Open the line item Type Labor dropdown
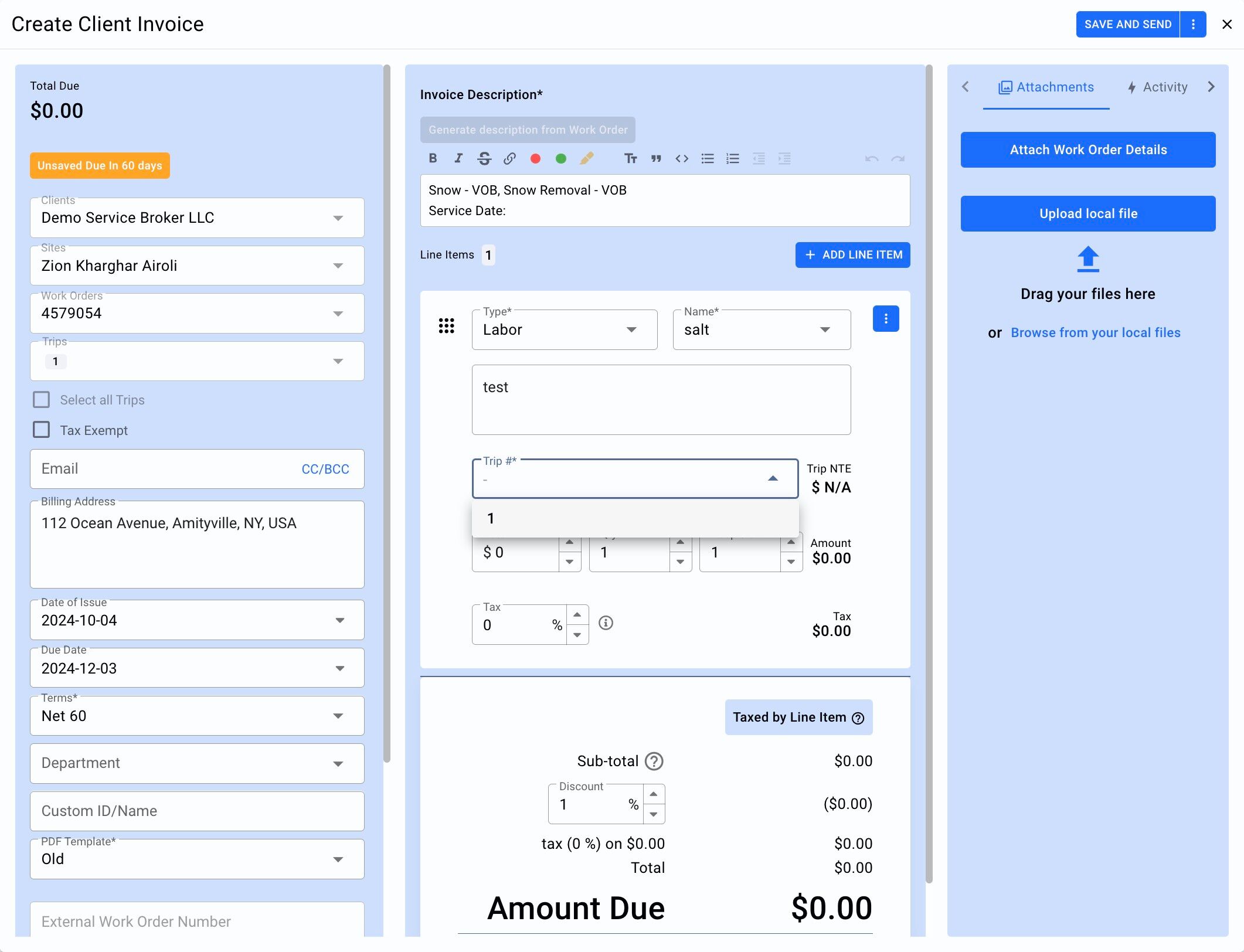This screenshot has height=952, width=1244. pos(631,329)
